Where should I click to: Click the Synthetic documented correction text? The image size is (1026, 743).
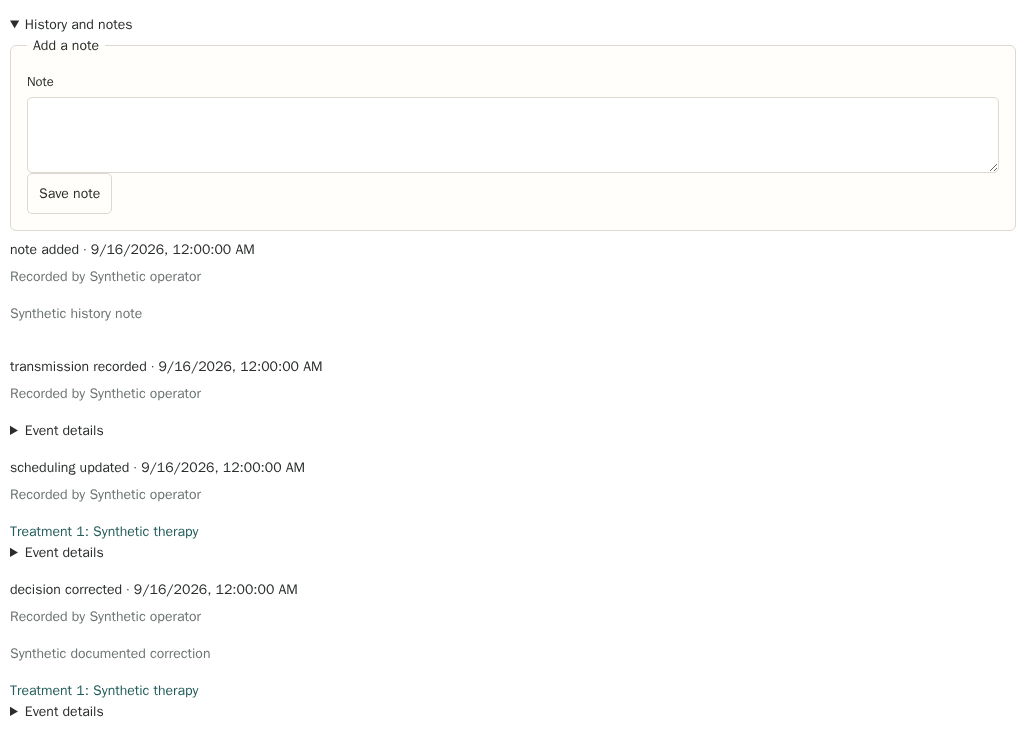pyautogui.click(x=110, y=653)
